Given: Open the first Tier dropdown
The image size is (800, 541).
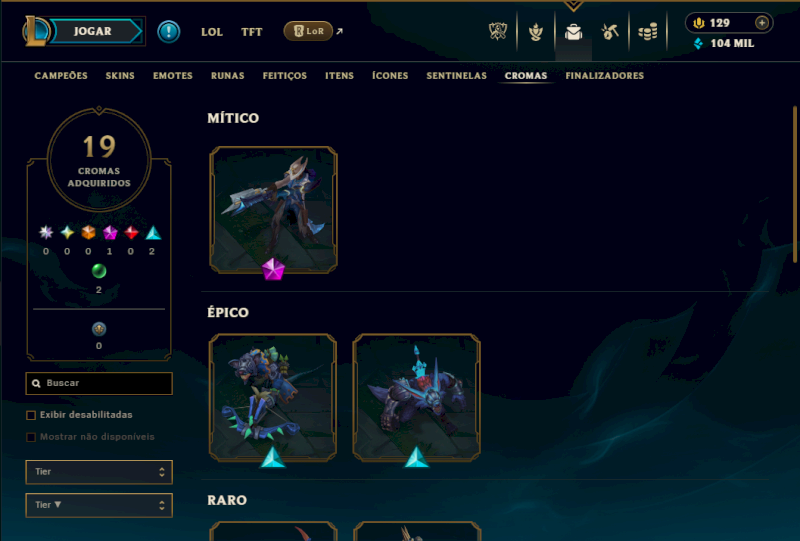Looking at the screenshot, I should click(x=99, y=472).
